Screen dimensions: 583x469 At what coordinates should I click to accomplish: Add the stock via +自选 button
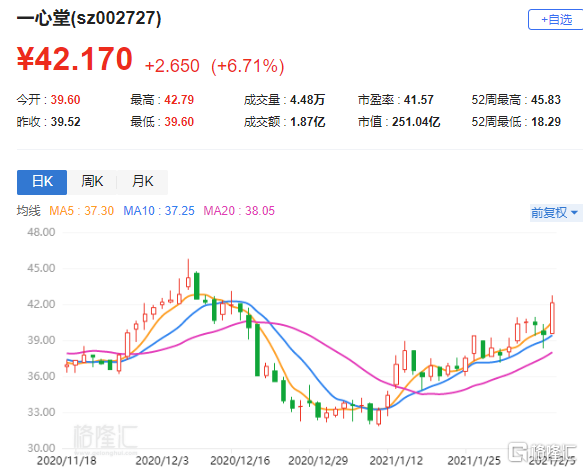[555, 20]
